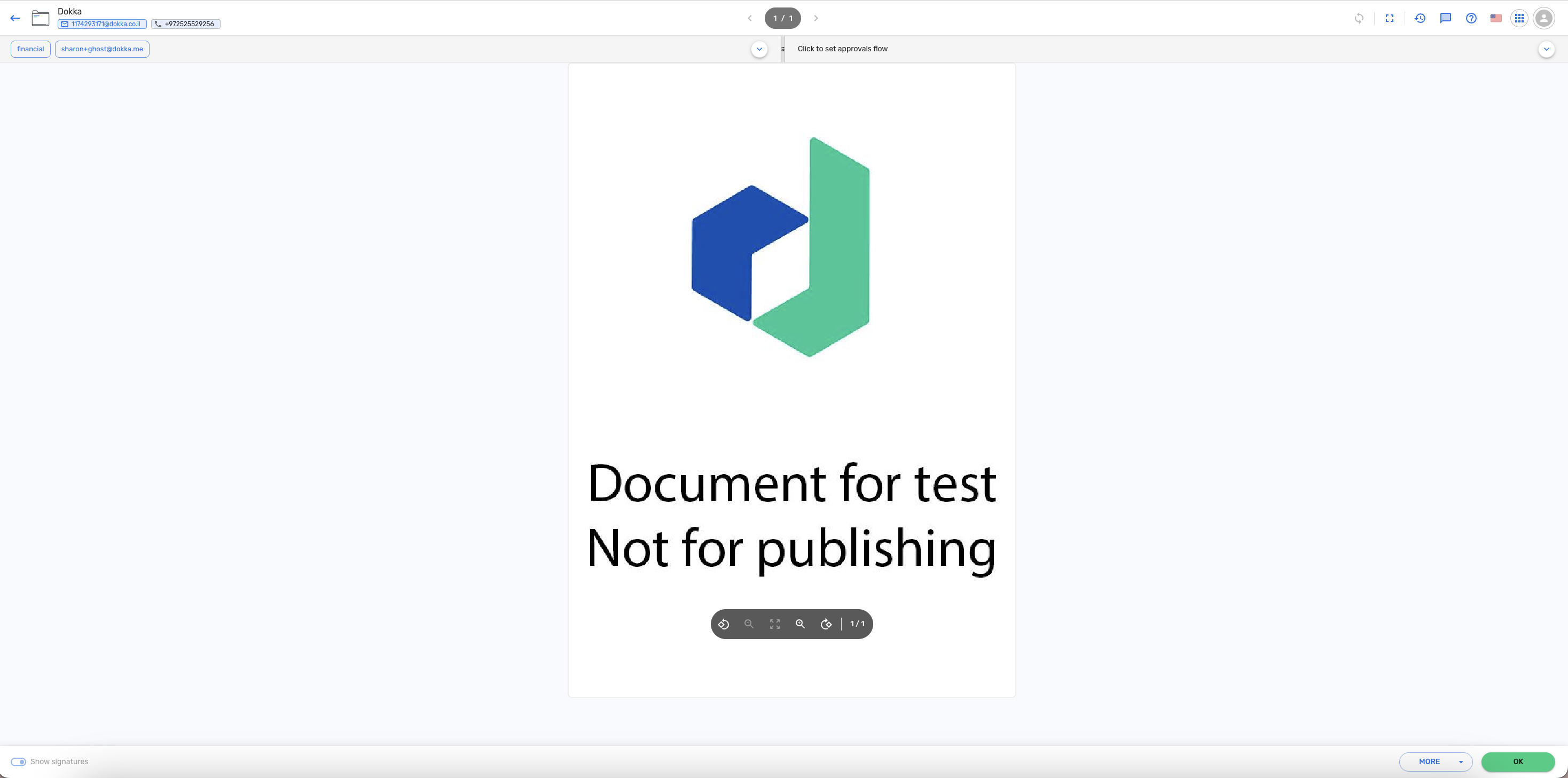1568x778 pixels.
Task: Rotate the document clockwise
Action: click(x=826, y=624)
